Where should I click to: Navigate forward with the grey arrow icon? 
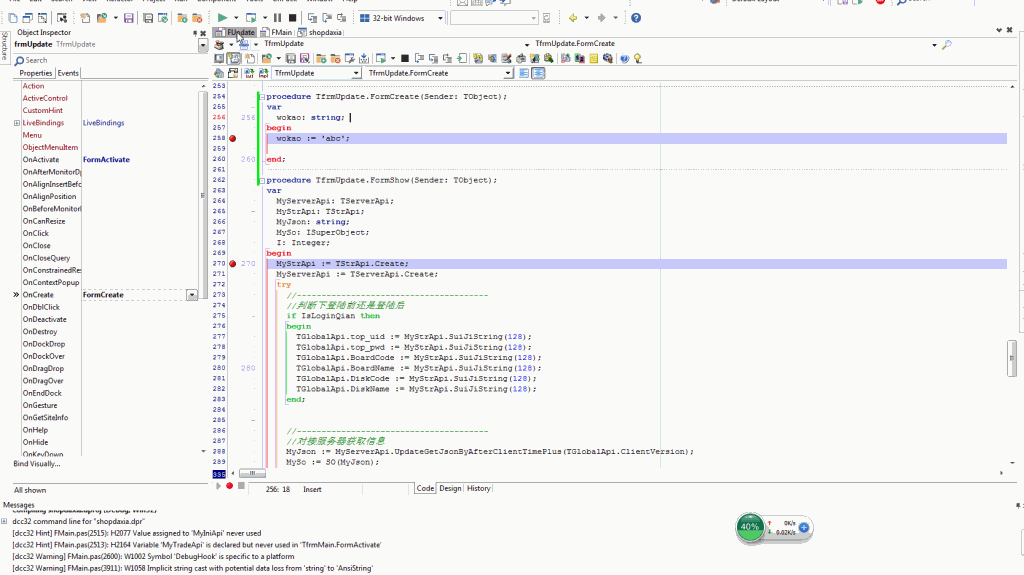(601, 18)
